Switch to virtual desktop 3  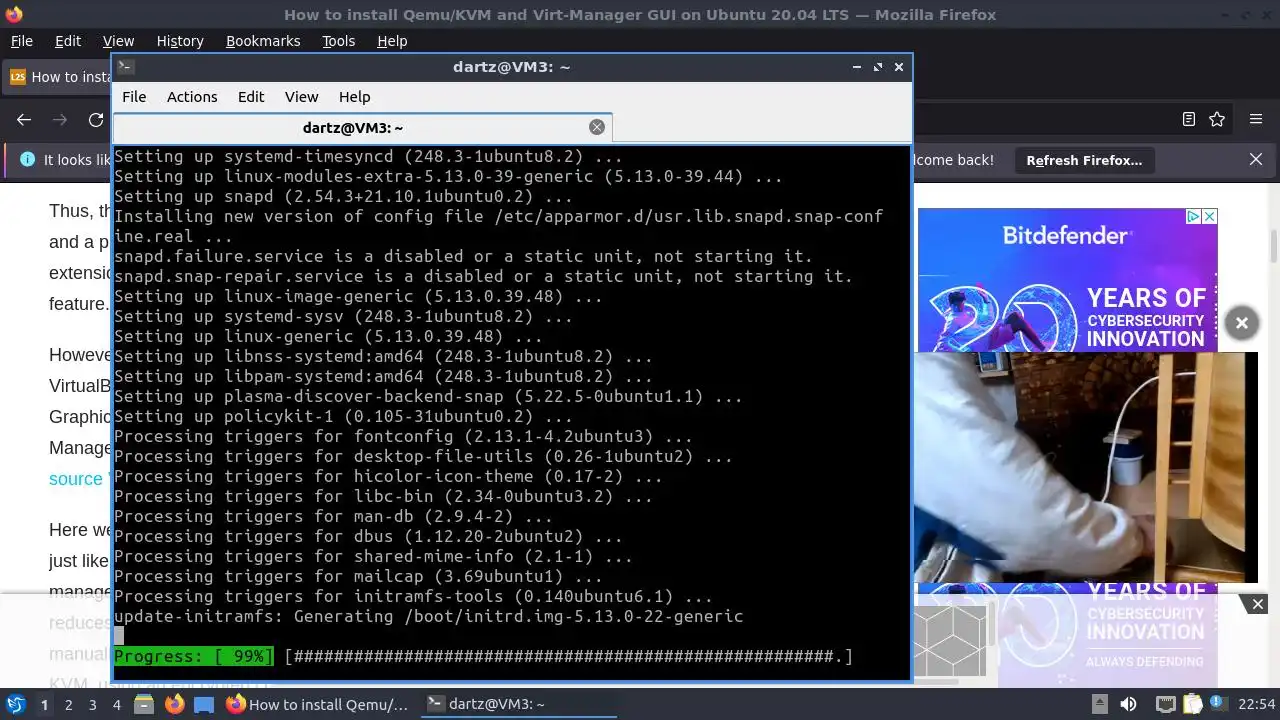click(x=93, y=705)
